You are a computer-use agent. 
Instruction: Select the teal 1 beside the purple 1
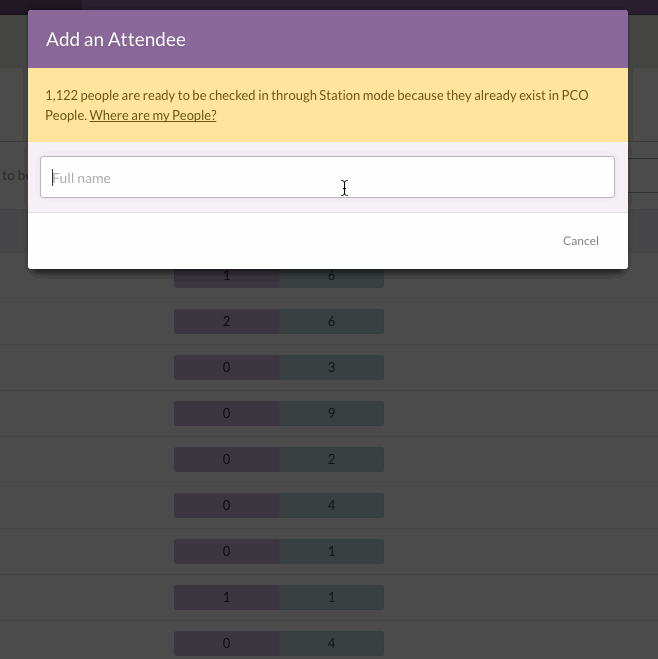tap(332, 598)
